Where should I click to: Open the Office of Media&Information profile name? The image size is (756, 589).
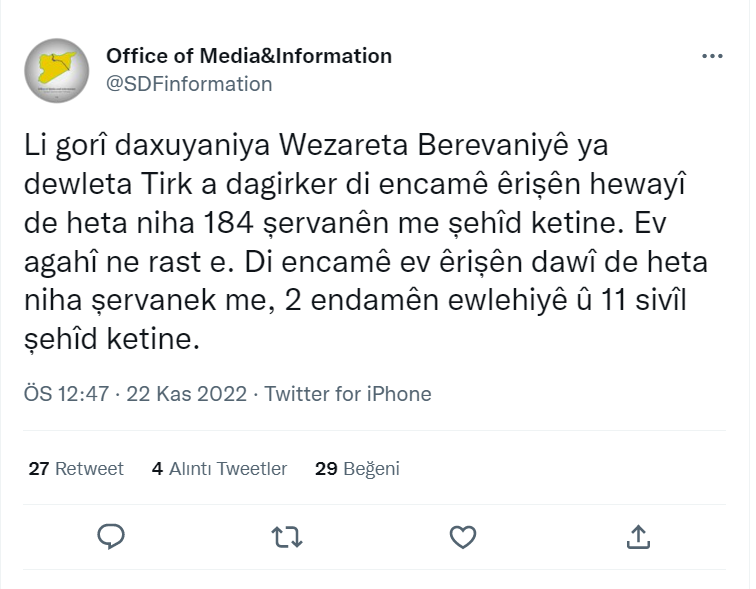click(249, 56)
